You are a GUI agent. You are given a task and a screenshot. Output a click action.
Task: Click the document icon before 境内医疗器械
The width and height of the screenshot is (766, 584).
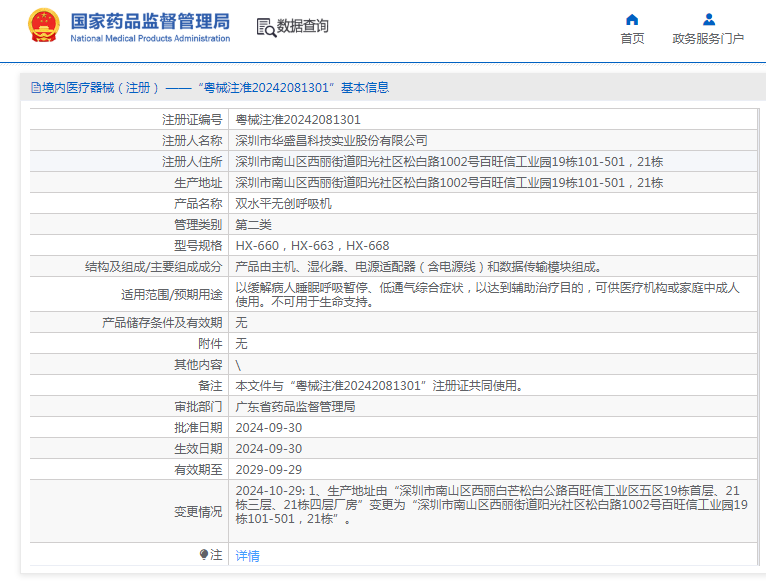[x=35, y=88]
